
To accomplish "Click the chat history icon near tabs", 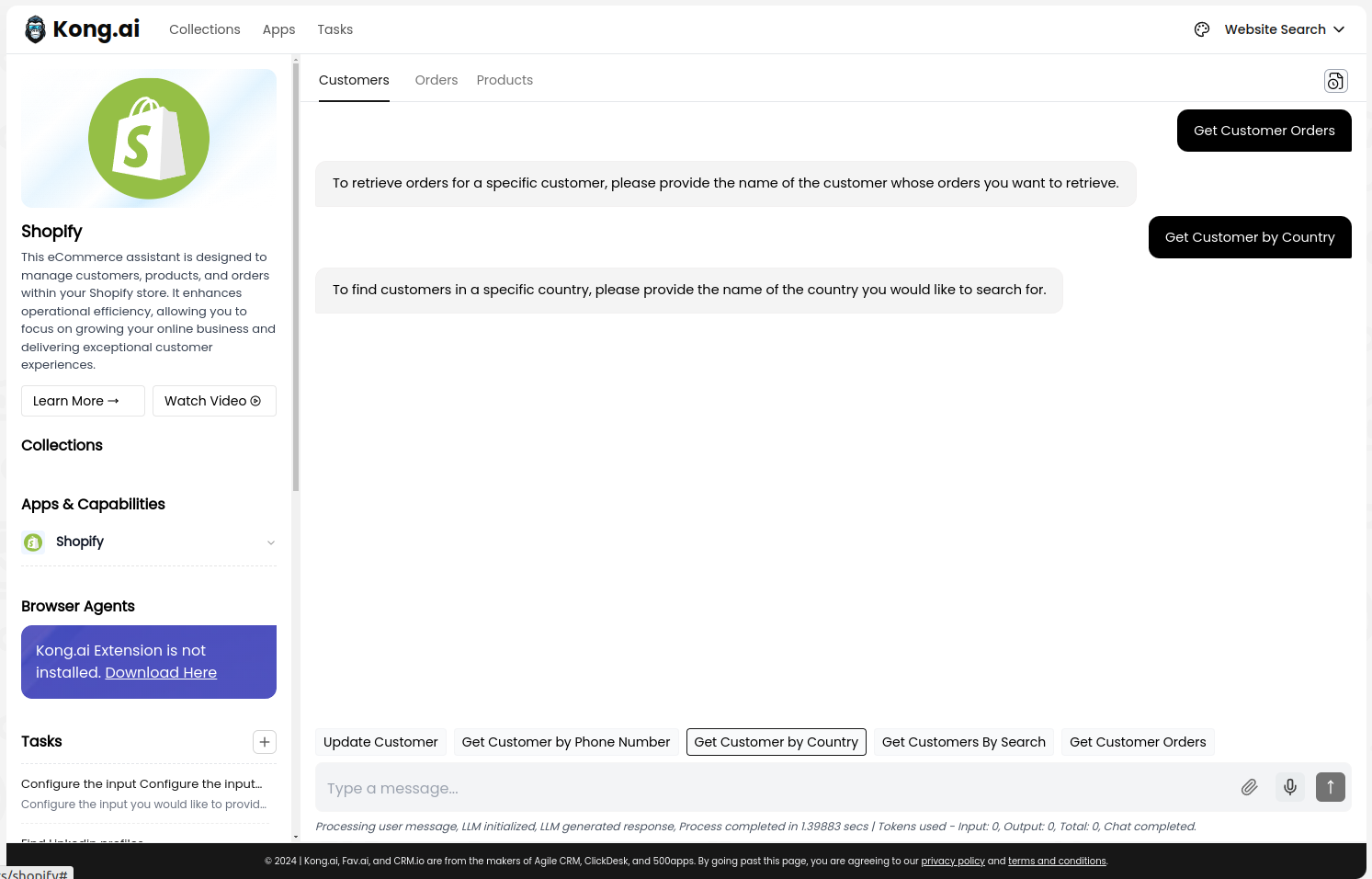I will [1335, 81].
